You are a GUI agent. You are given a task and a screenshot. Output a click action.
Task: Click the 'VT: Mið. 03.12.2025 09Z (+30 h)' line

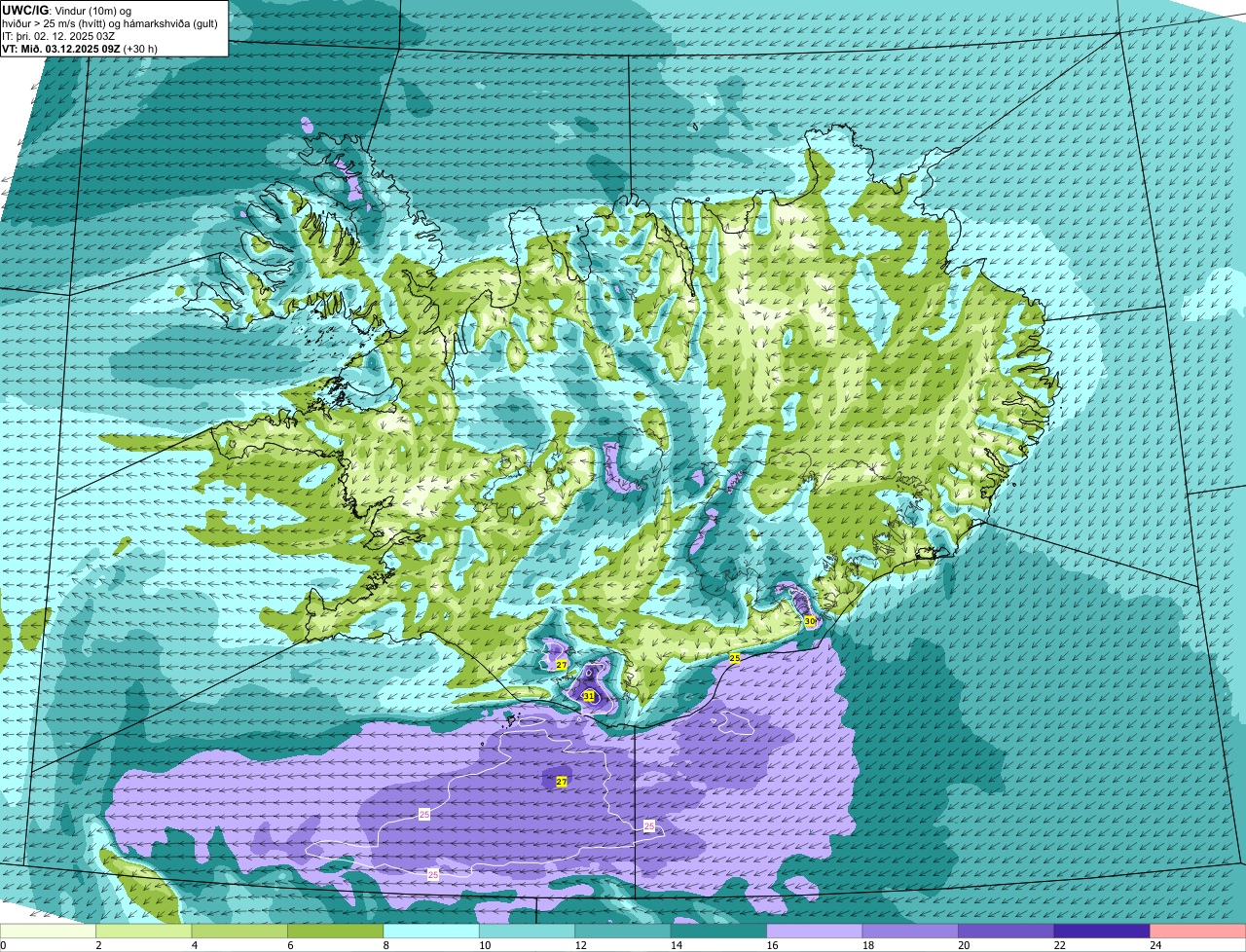pos(80,48)
